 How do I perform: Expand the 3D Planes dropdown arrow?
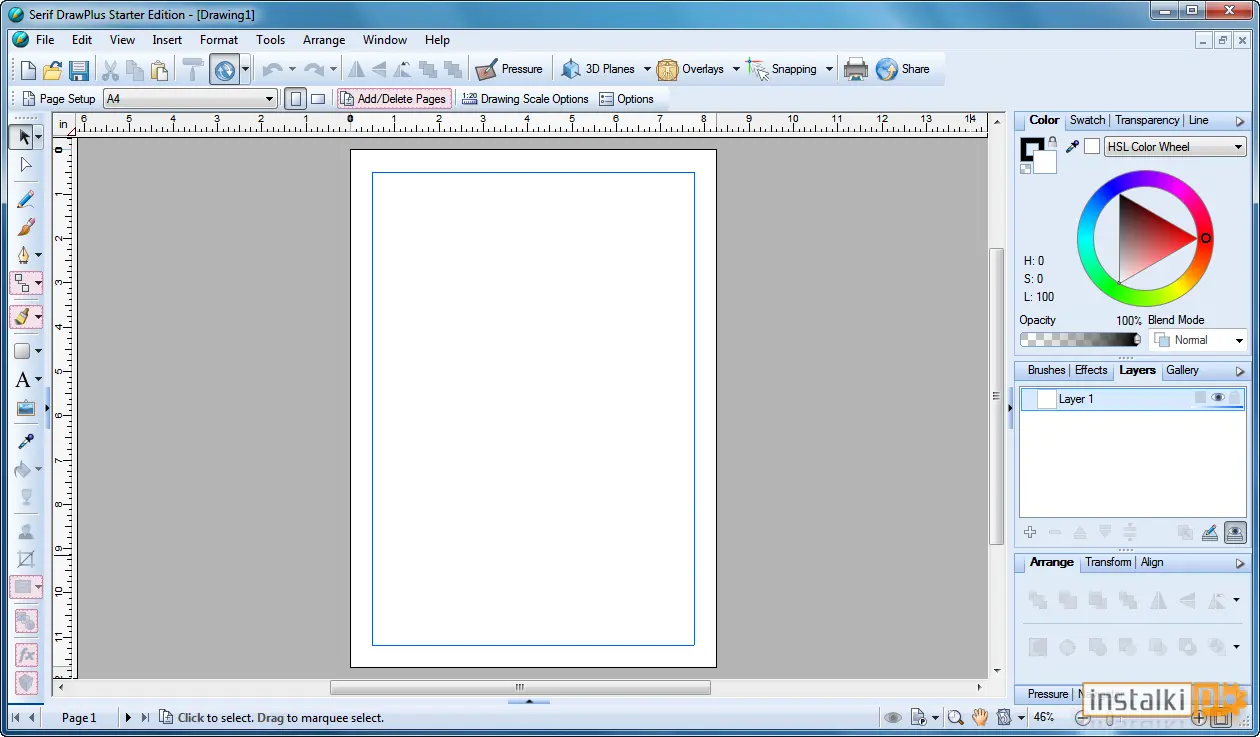647,70
